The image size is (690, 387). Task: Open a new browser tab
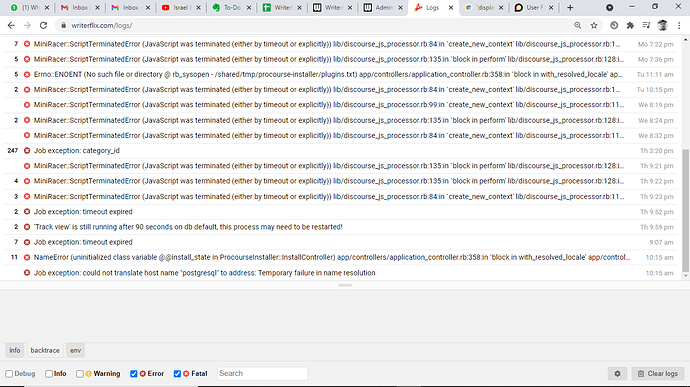click(570, 7)
